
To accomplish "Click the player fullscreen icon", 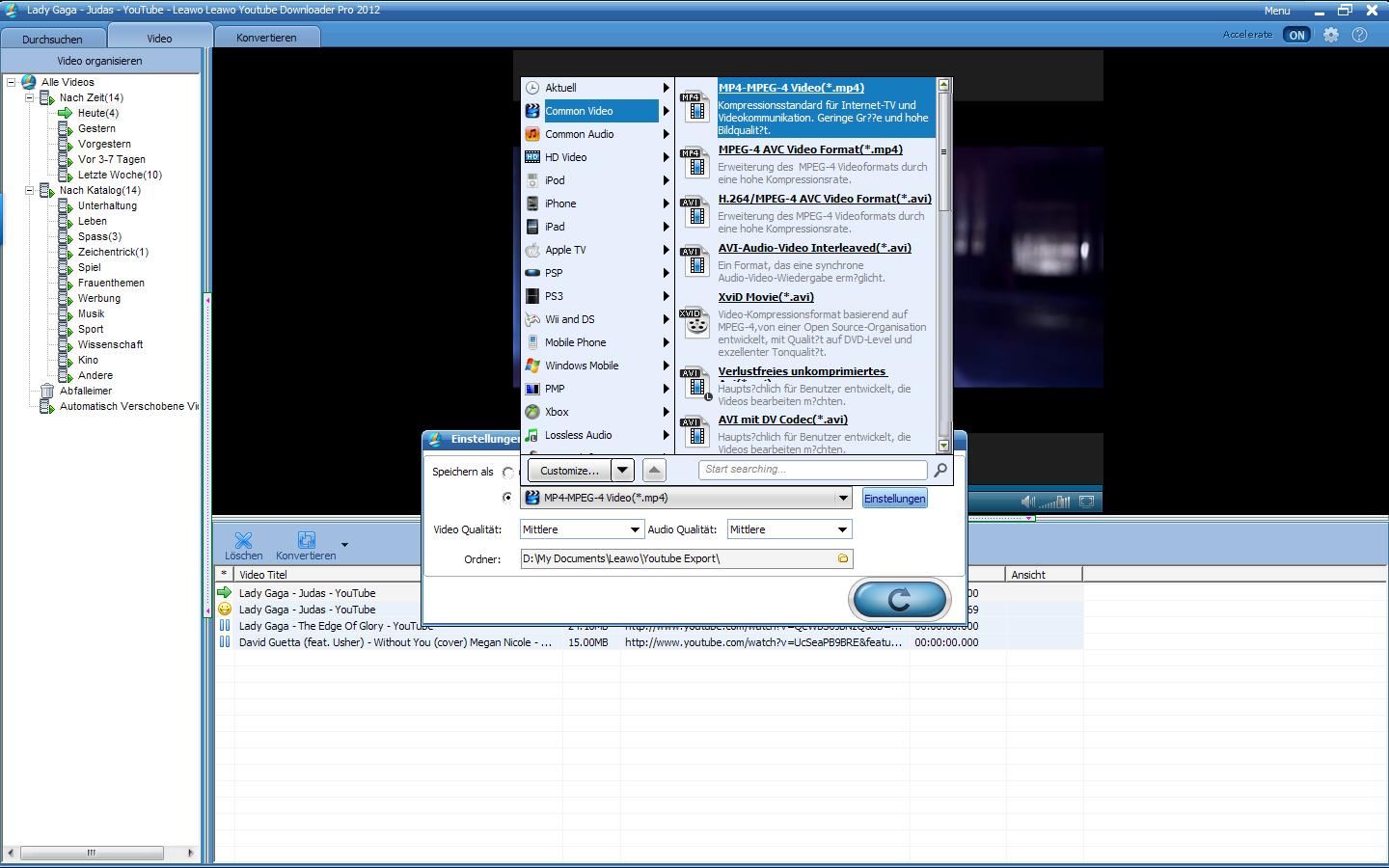I will point(1086,502).
